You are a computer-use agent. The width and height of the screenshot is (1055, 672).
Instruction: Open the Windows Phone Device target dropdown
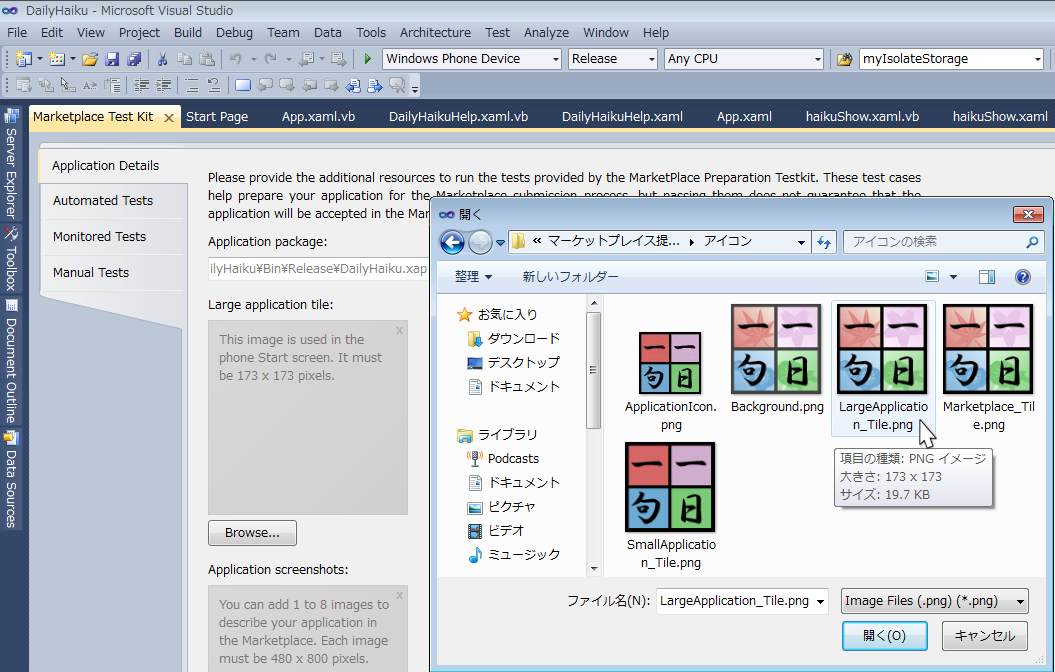[x=556, y=59]
